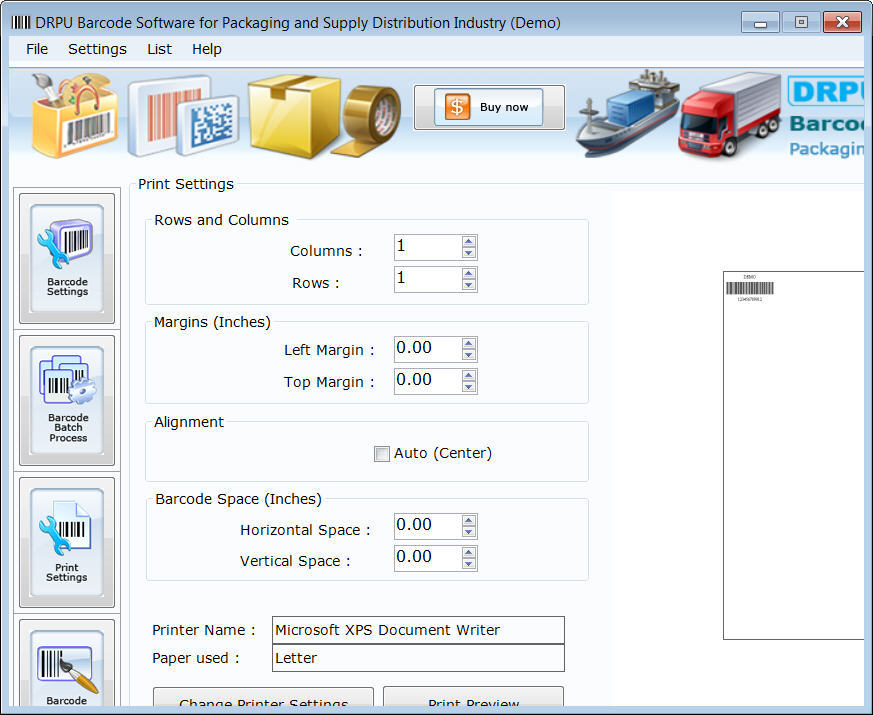Image resolution: width=873 pixels, height=715 pixels.
Task: Click the Change Printer Settings button
Action: (x=263, y=698)
